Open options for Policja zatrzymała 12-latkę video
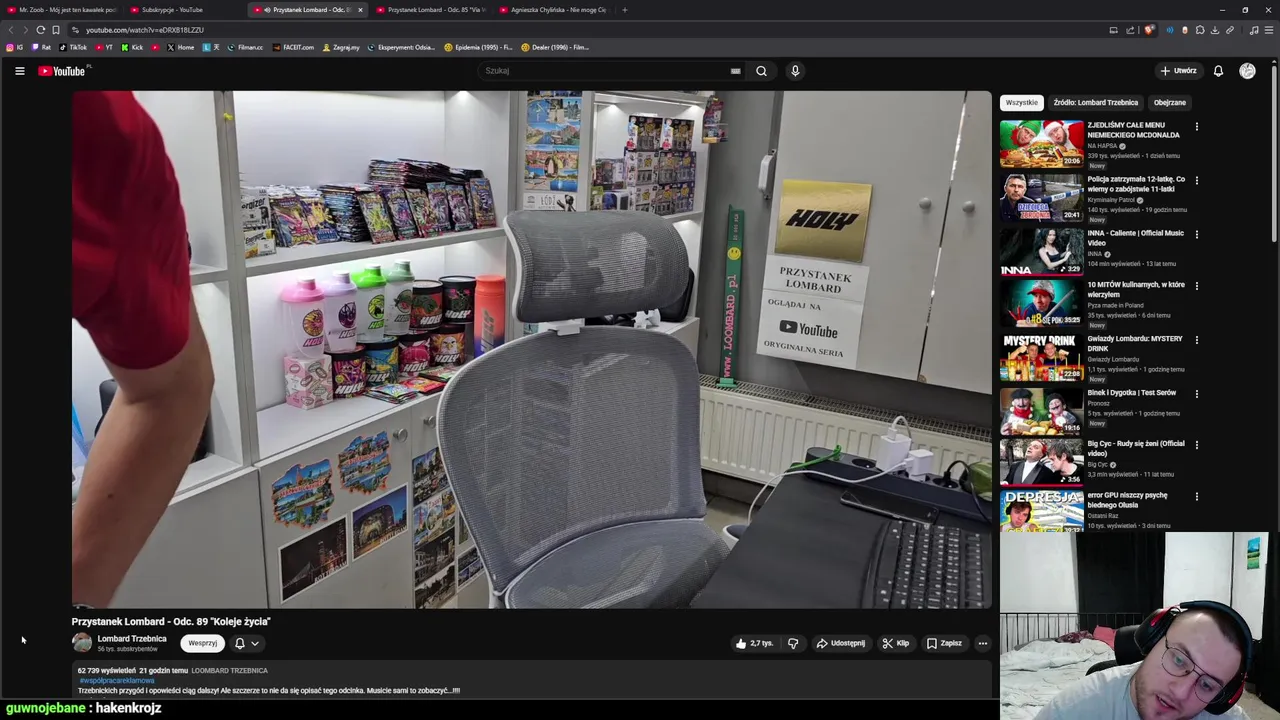 [1196, 181]
